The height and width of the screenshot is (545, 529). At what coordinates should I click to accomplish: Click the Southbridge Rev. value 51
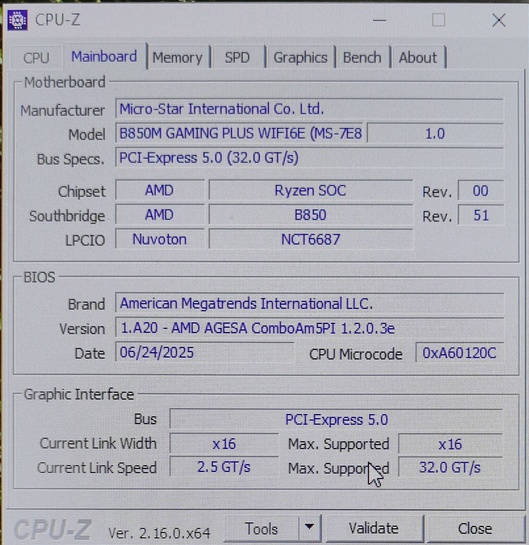coord(480,215)
